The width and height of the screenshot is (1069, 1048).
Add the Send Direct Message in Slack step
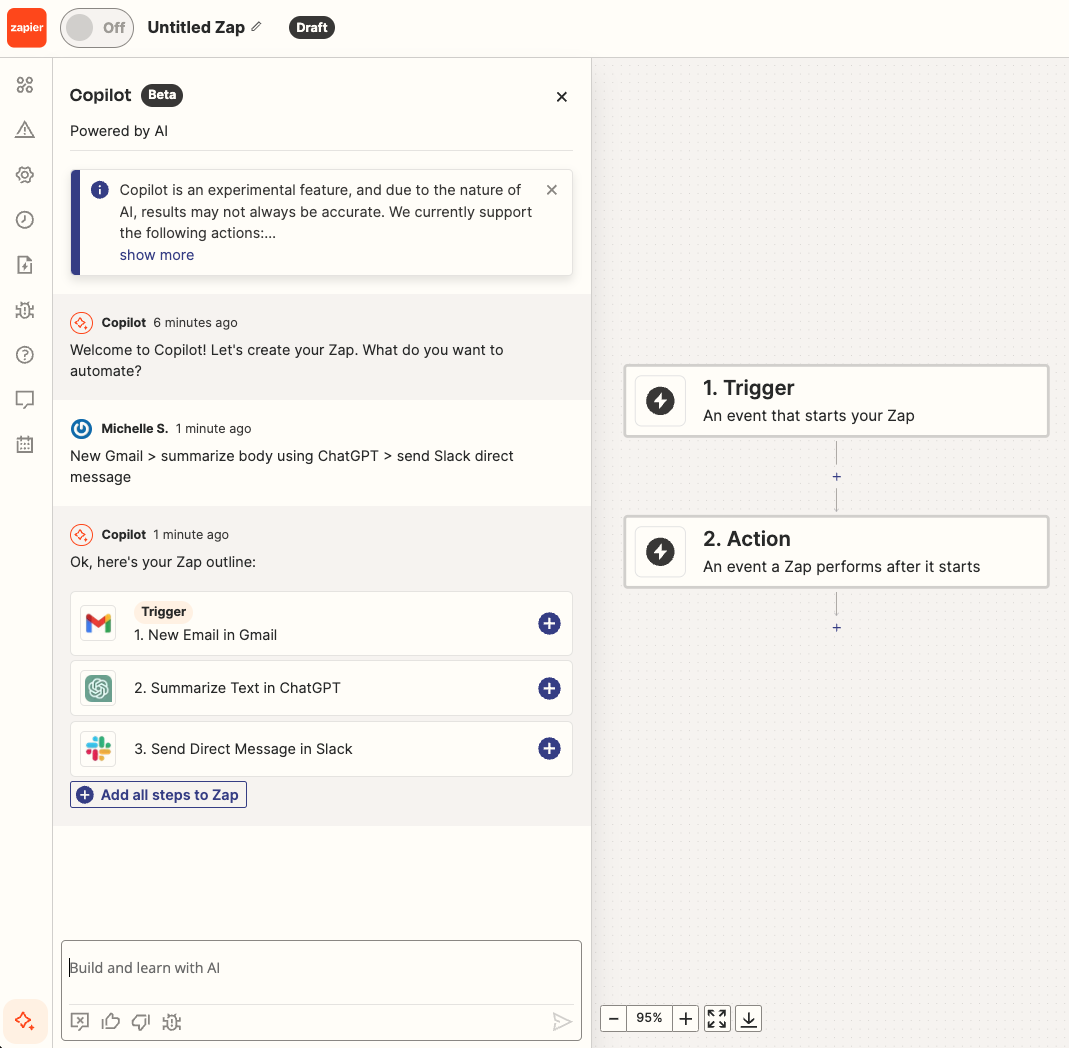click(x=549, y=749)
